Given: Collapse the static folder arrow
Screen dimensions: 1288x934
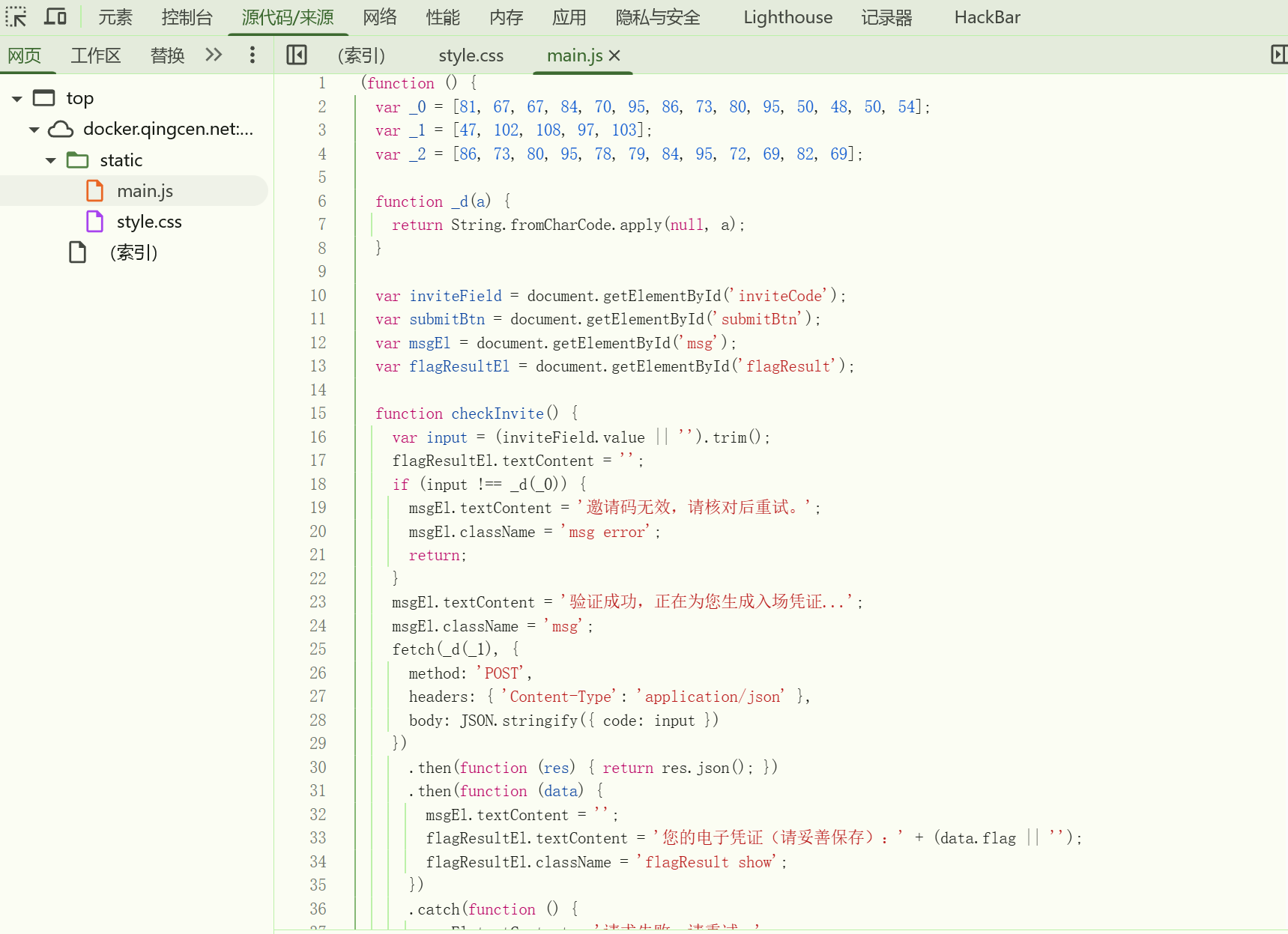Looking at the screenshot, I should pyautogui.click(x=50, y=160).
